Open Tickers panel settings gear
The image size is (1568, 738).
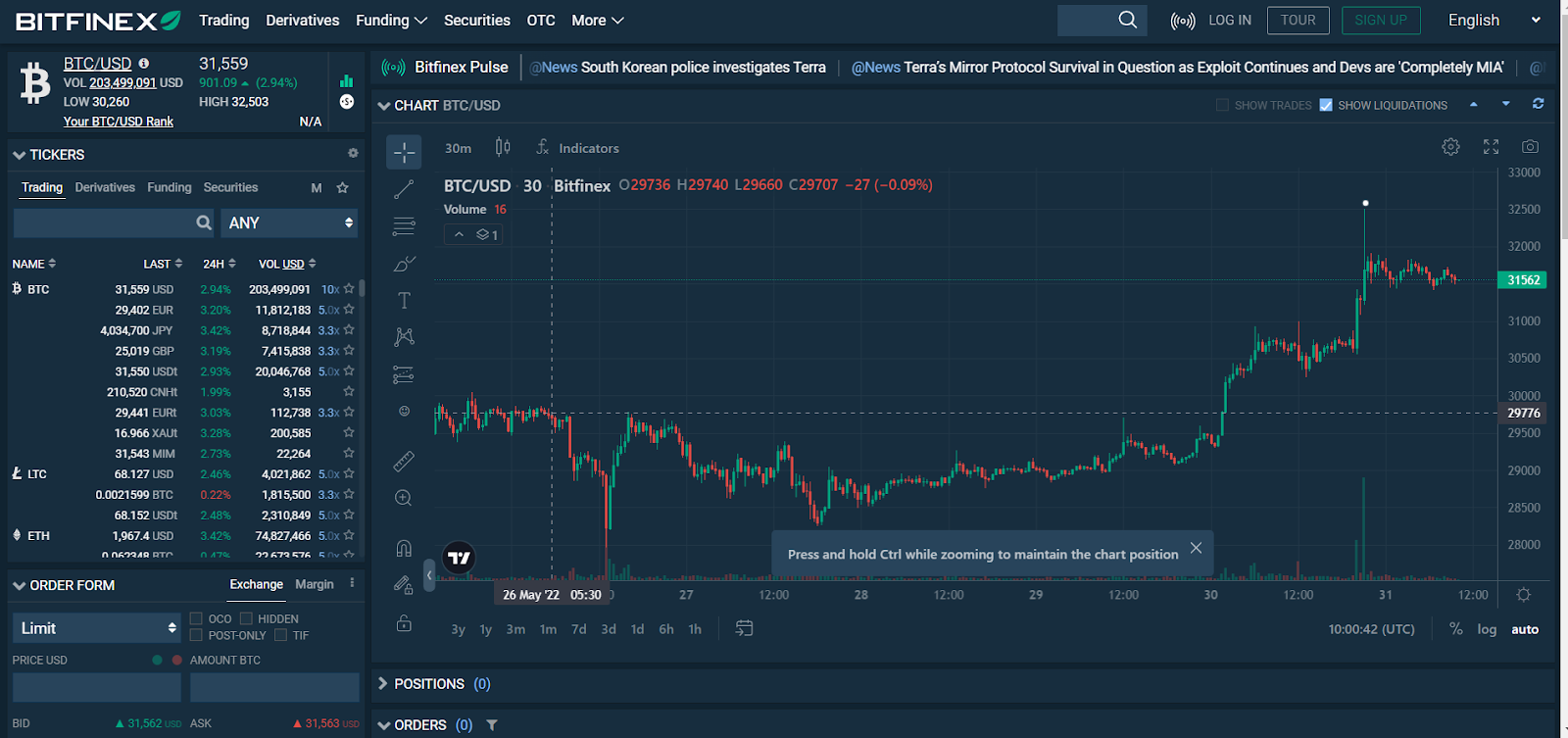click(x=353, y=154)
